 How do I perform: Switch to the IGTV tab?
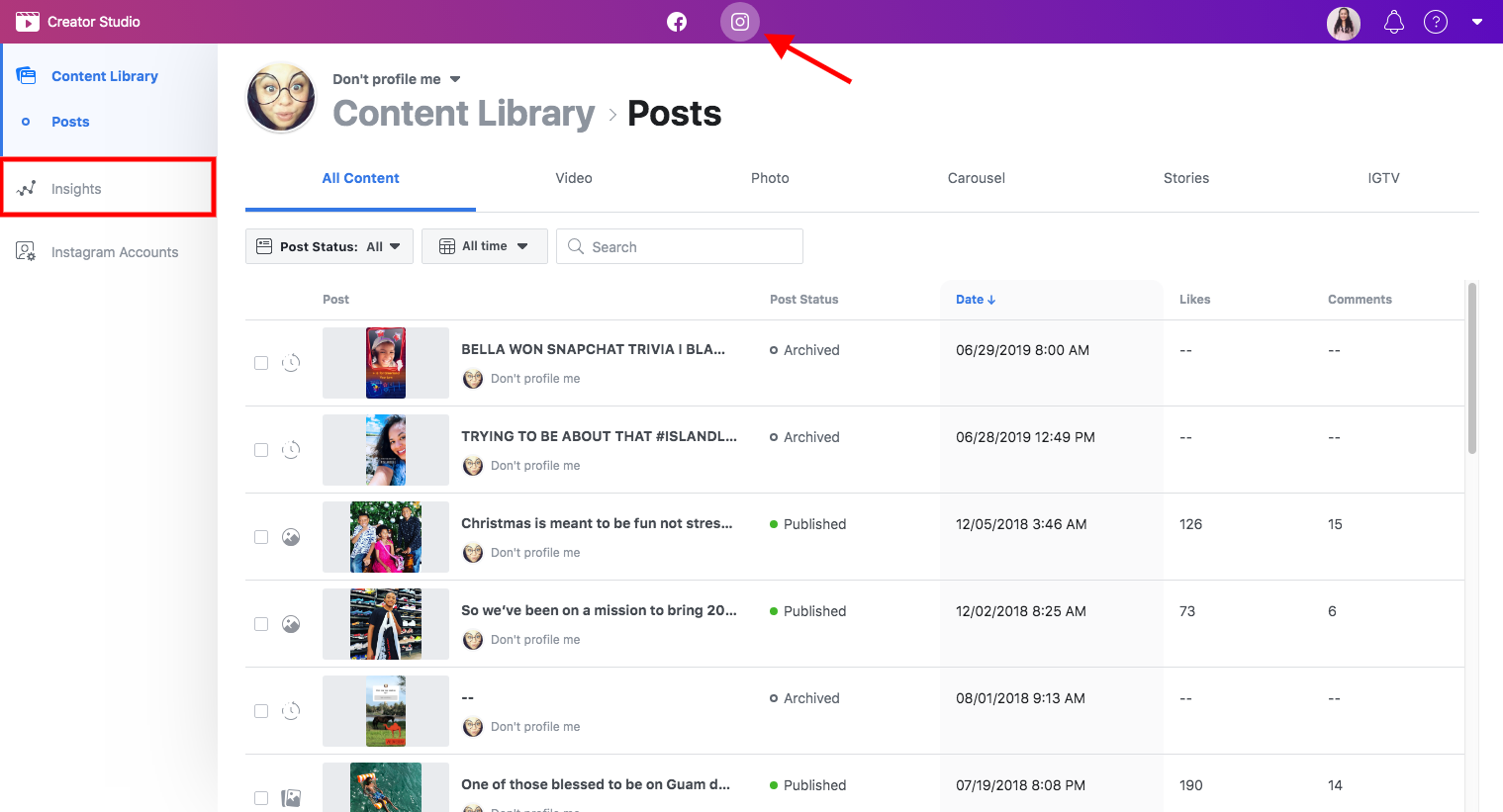point(1383,178)
